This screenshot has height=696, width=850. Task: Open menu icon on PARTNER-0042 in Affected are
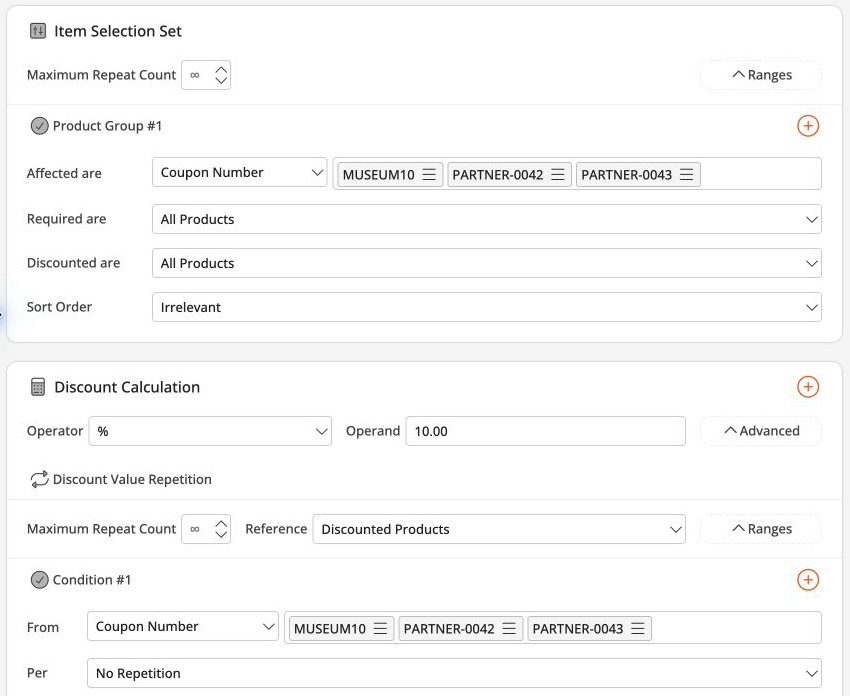[x=558, y=175]
